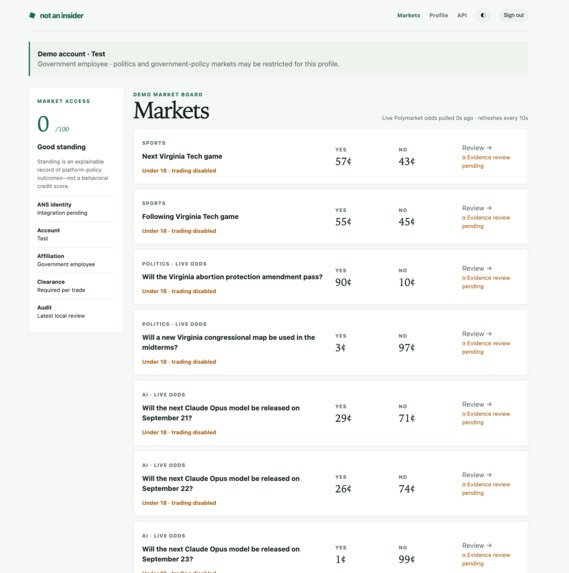
Task: Click the 57¢ YES price
Action: pyautogui.click(x=343, y=162)
